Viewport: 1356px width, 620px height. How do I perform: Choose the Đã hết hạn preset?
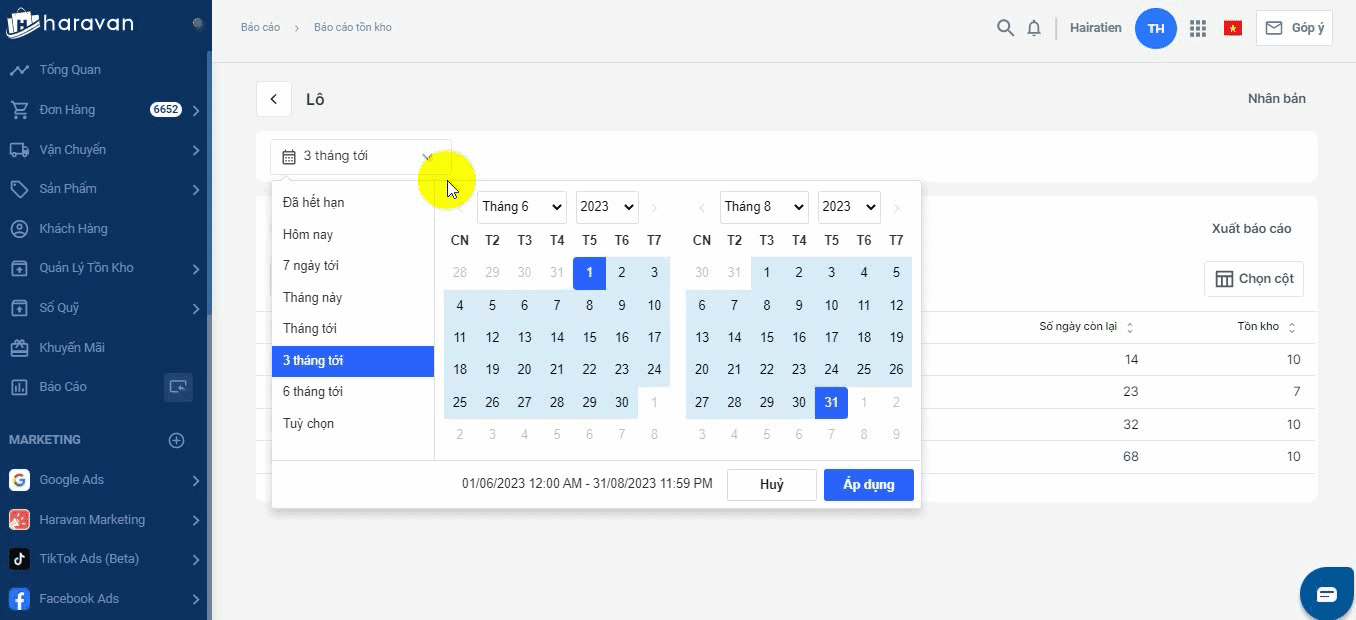click(x=313, y=203)
